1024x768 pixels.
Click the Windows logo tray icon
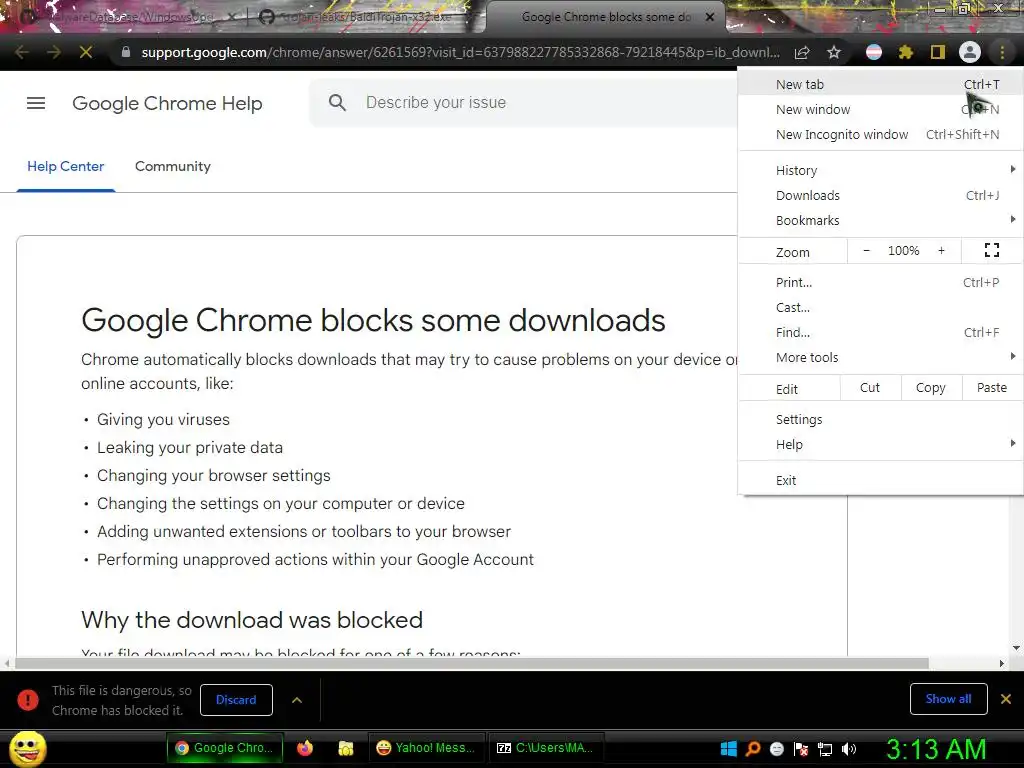[728, 749]
